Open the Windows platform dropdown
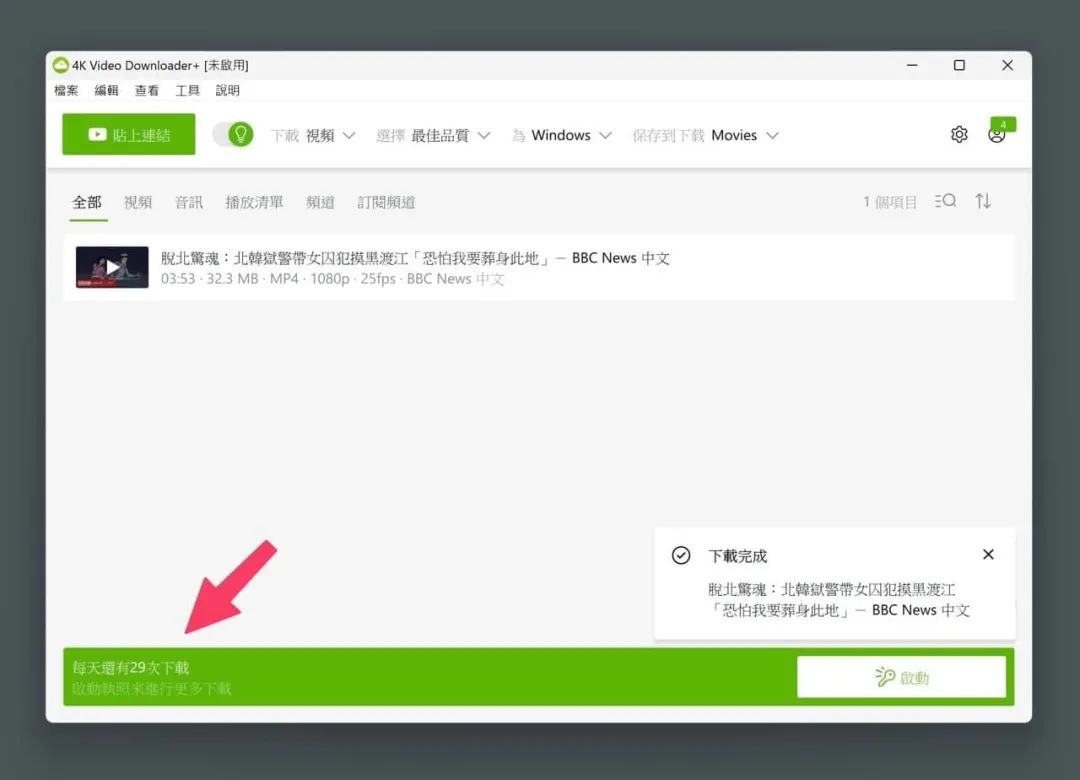Viewport: 1080px width, 780px height. point(562,136)
